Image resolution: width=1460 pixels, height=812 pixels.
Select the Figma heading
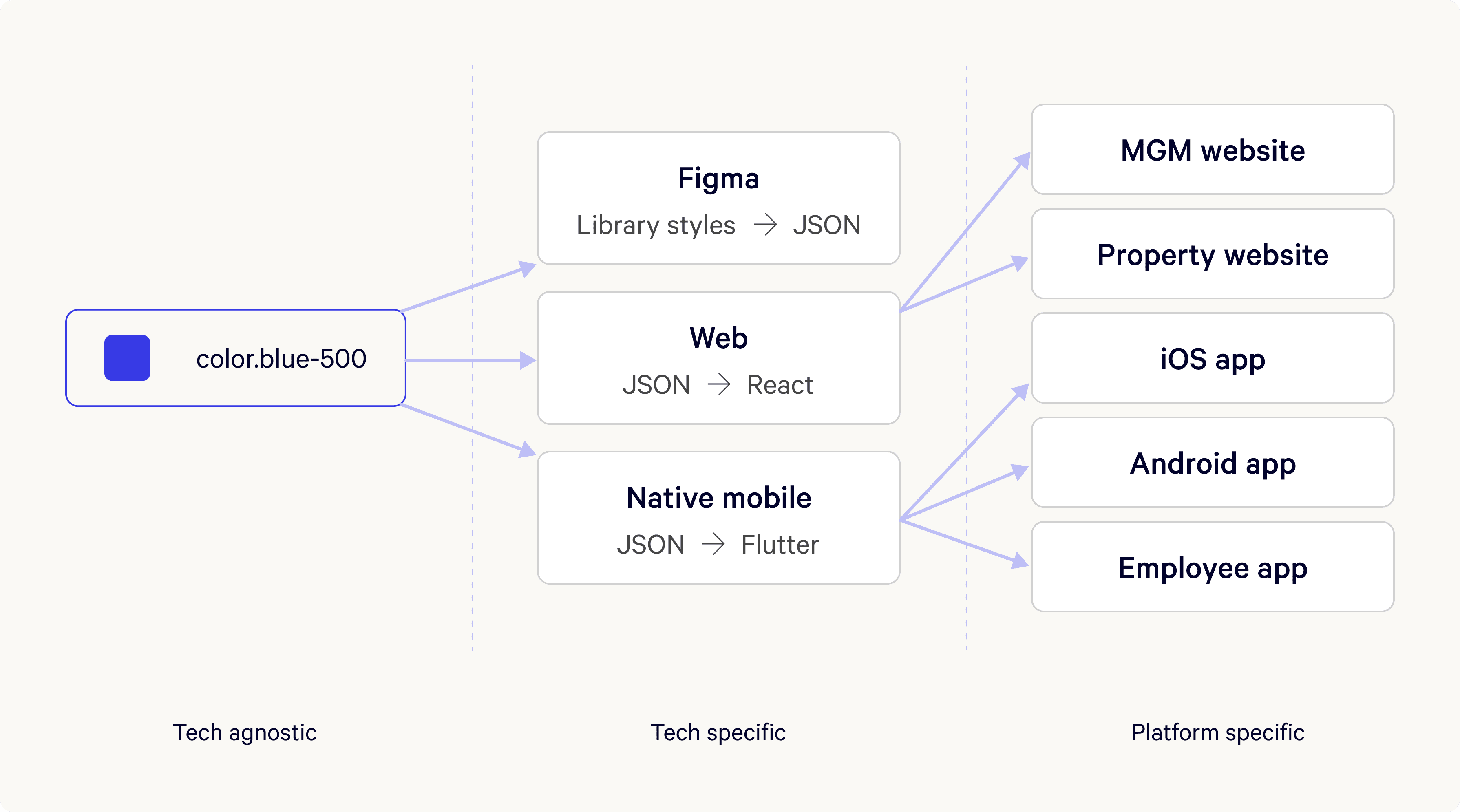(718, 179)
